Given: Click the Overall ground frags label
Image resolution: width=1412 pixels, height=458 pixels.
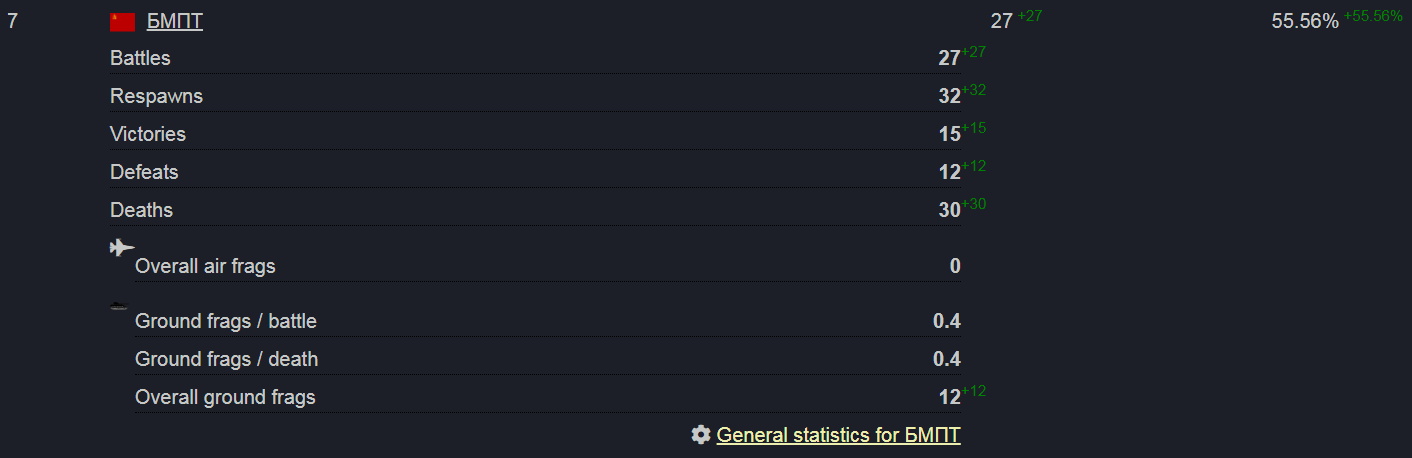Looking at the screenshot, I should (225, 397).
